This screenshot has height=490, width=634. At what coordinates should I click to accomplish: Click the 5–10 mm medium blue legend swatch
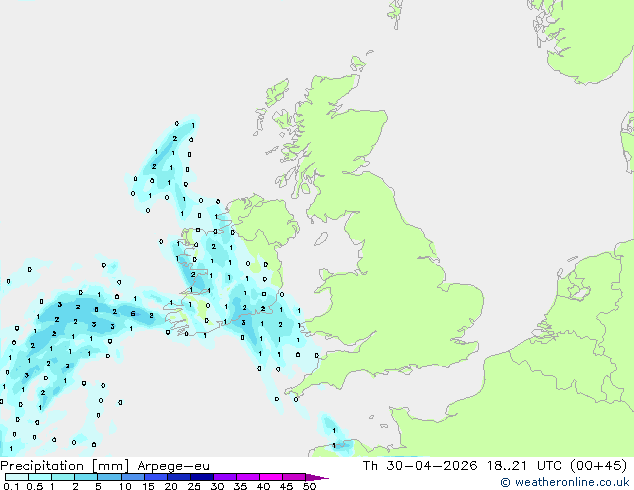pos(109,477)
